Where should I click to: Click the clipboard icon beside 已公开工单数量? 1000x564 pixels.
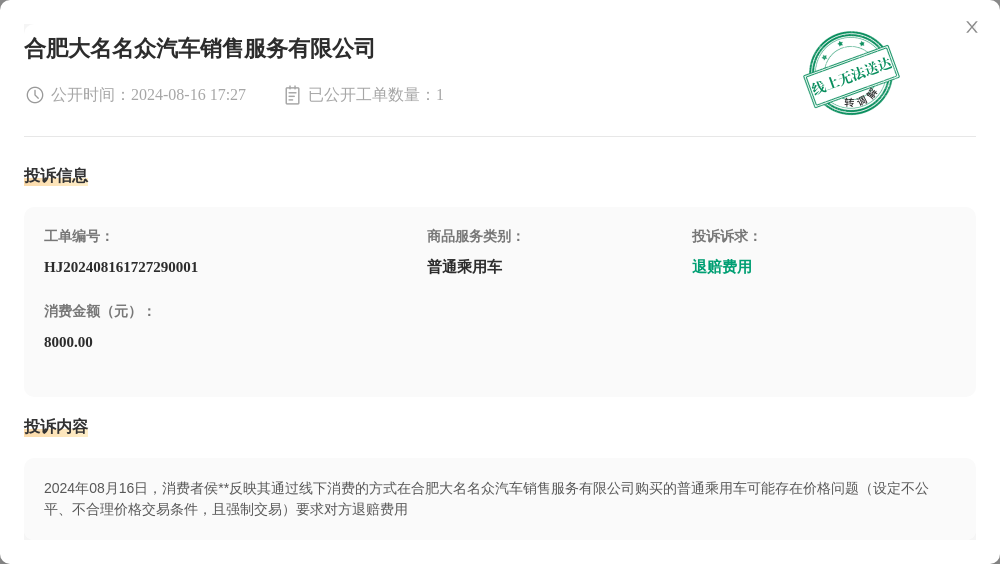[292, 95]
